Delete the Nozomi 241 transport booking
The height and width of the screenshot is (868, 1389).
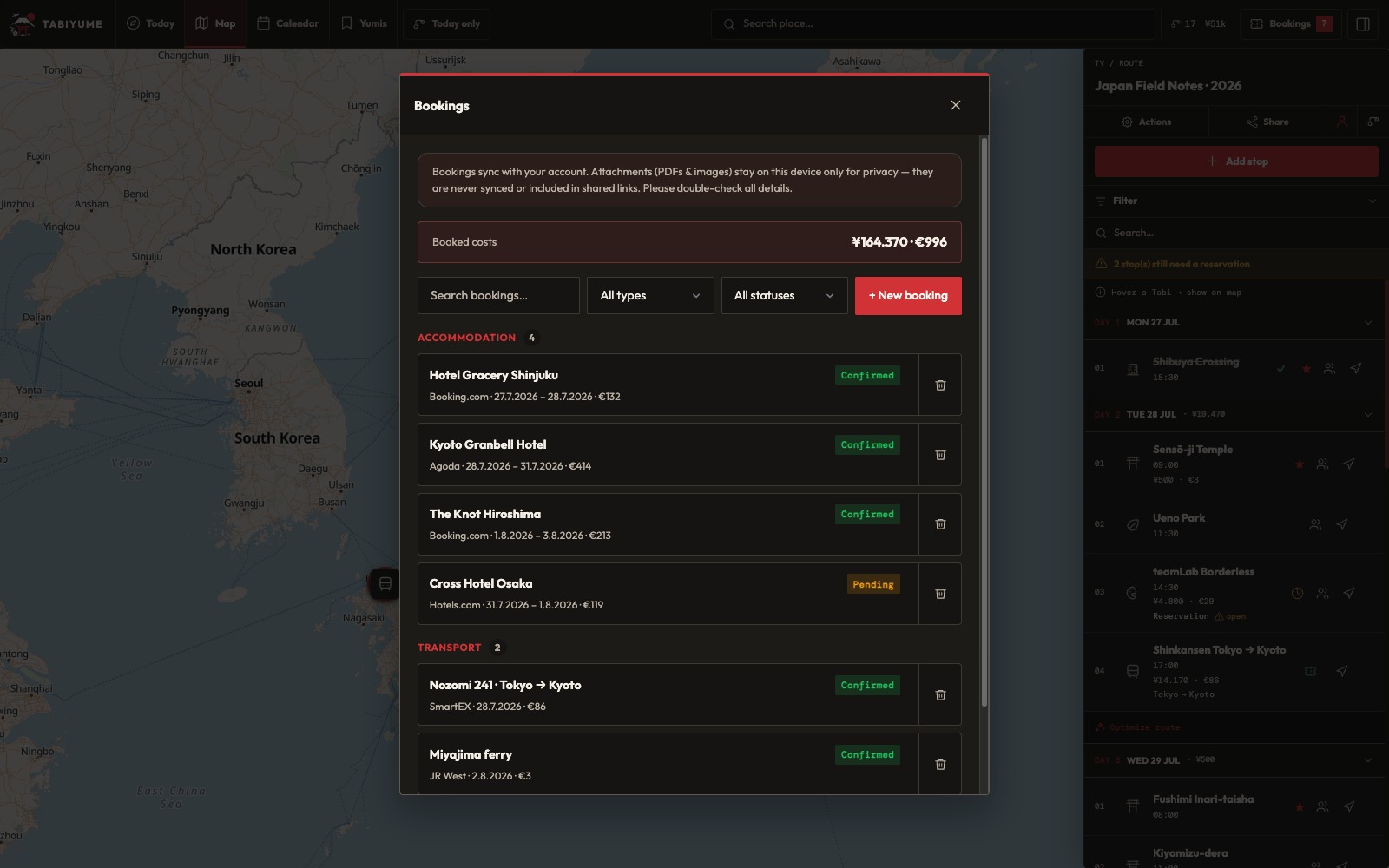(940, 694)
